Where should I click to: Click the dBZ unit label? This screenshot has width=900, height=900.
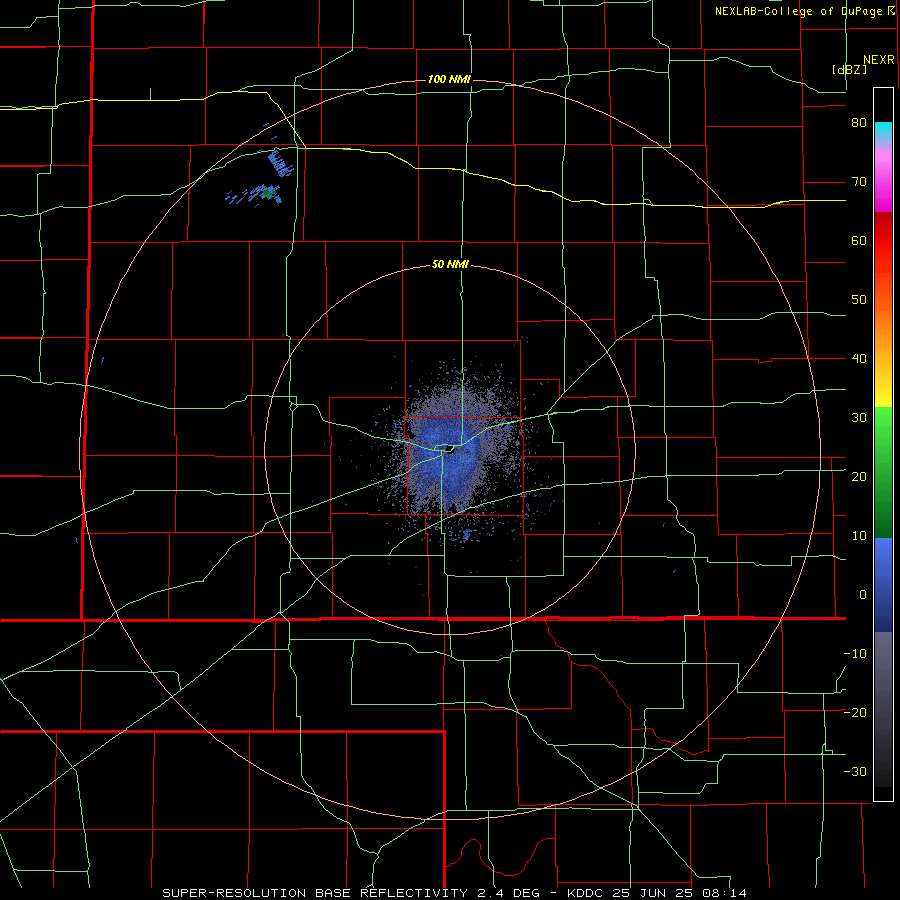coord(849,69)
